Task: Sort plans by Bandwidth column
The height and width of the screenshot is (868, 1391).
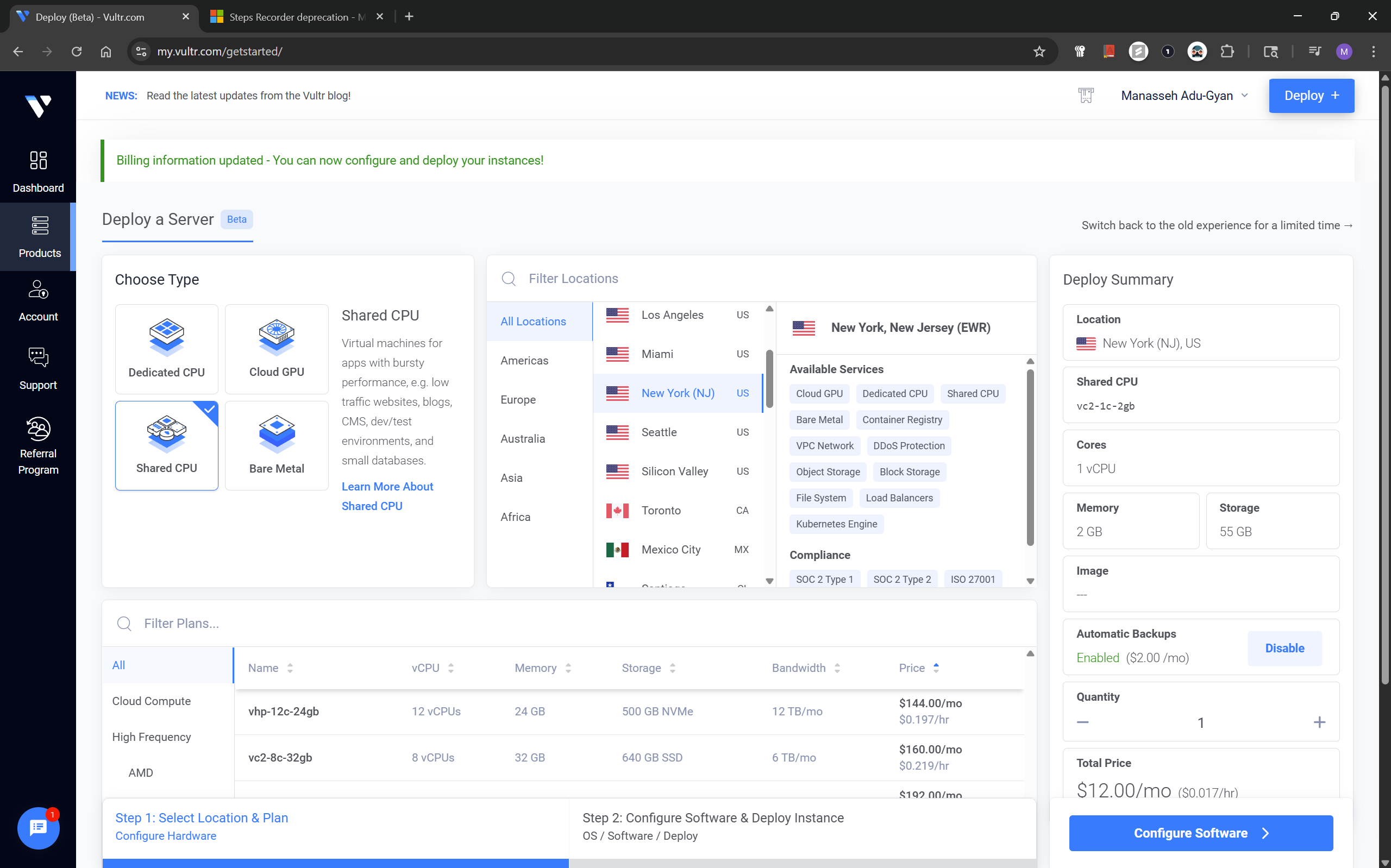Action: (x=805, y=668)
